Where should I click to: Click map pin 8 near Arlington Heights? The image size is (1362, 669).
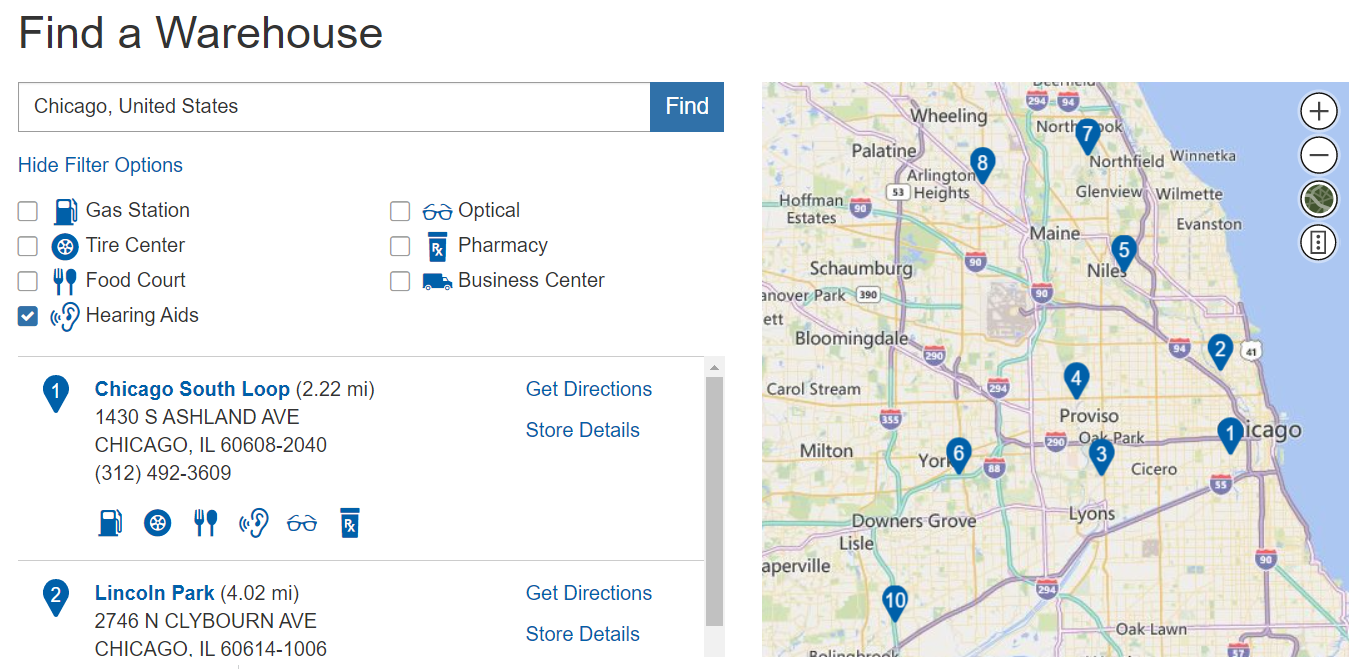982,164
